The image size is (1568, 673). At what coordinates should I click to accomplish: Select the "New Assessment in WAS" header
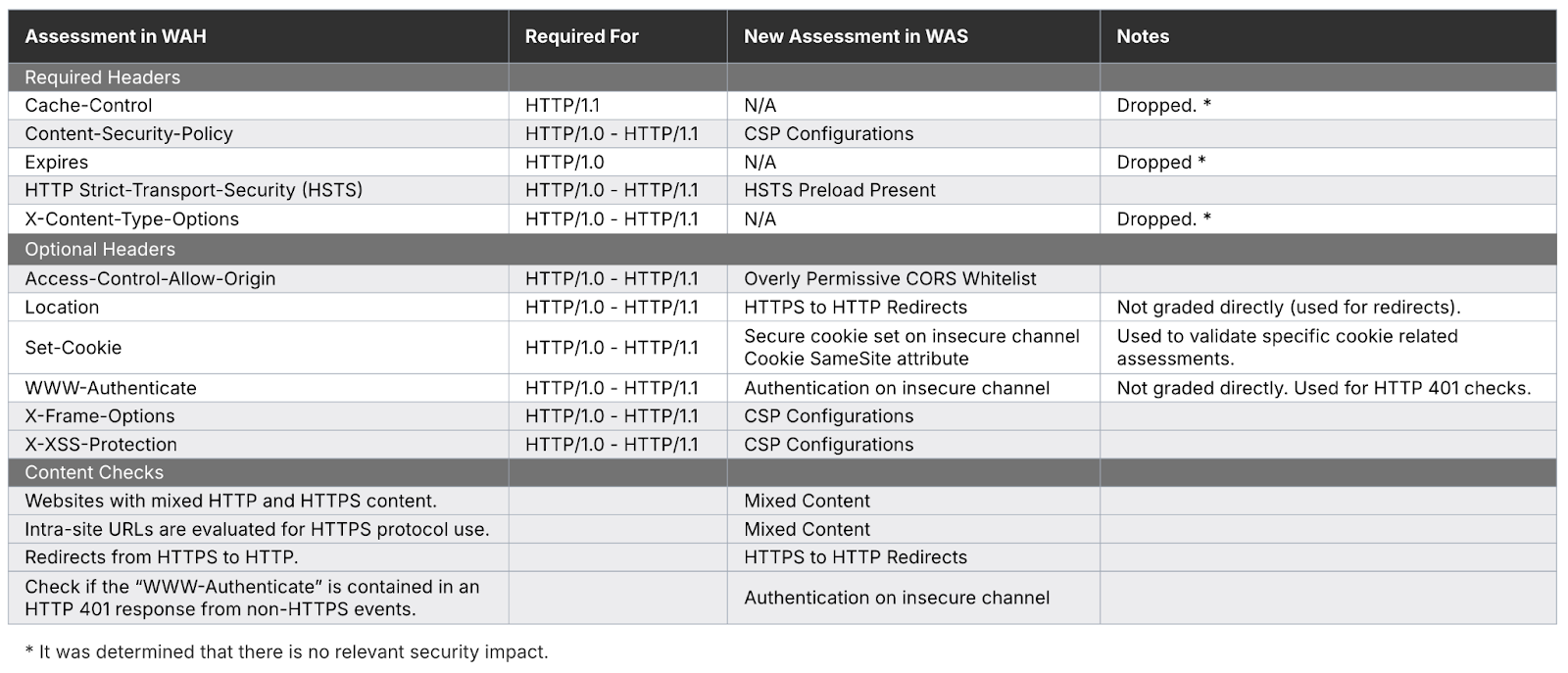[x=856, y=37]
